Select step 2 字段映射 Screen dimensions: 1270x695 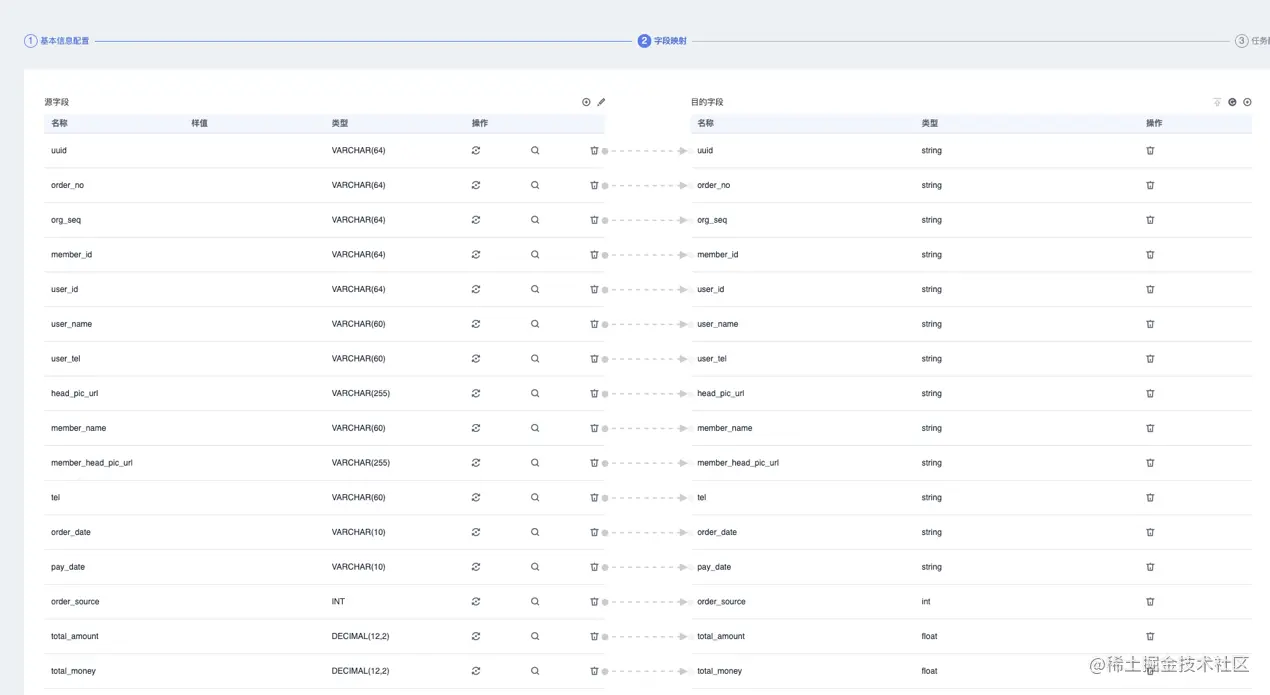coord(662,41)
